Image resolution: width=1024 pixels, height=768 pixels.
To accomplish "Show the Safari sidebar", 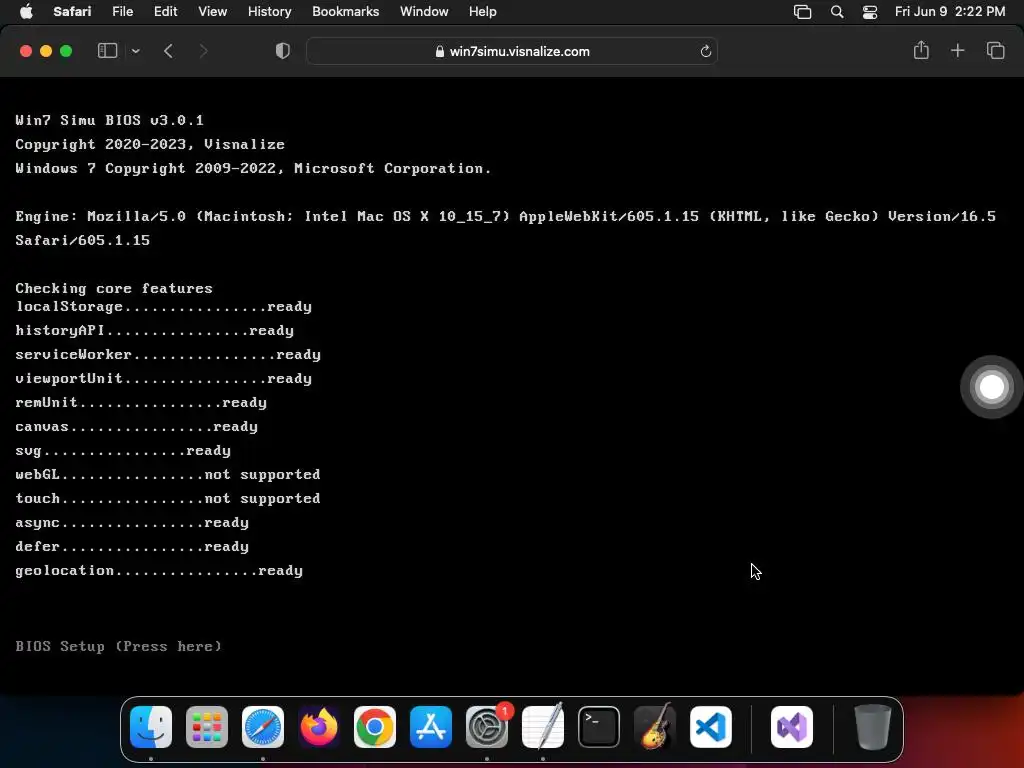I will tap(107, 51).
